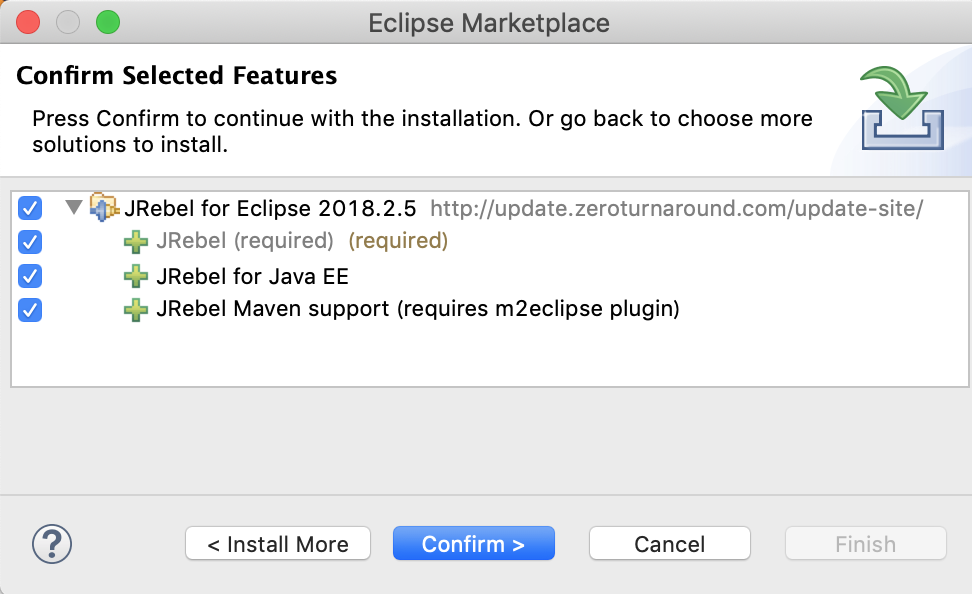Open help with the question mark icon
Viewport: 972px width, 594px height.
[52, 544]
